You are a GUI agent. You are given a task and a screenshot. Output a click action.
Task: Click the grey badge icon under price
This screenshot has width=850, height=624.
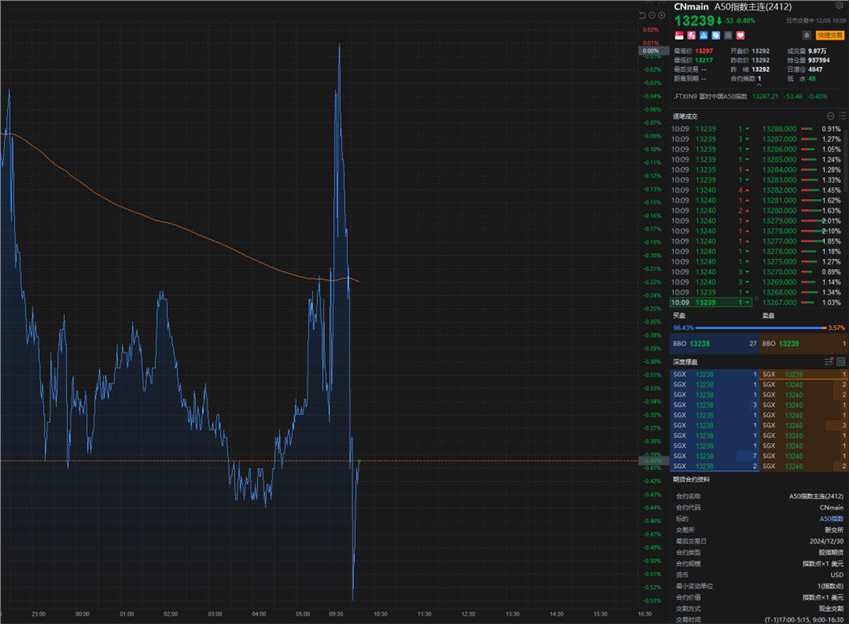coord(728,35)
